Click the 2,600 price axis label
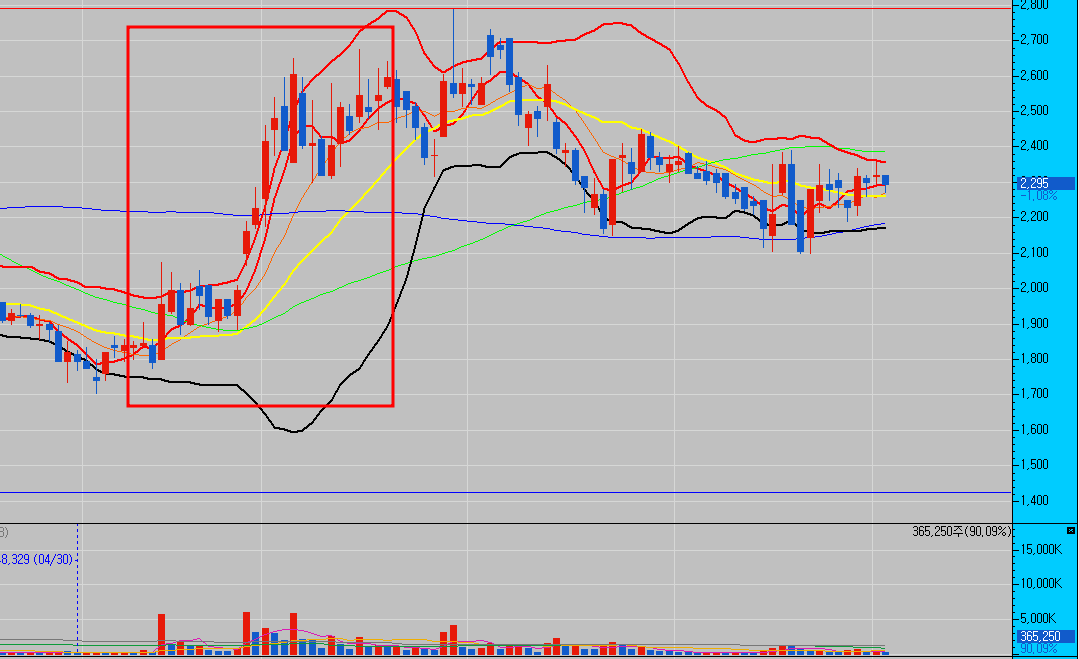The width and height of the screenshot is (1079, 659). click(1034, 75)
